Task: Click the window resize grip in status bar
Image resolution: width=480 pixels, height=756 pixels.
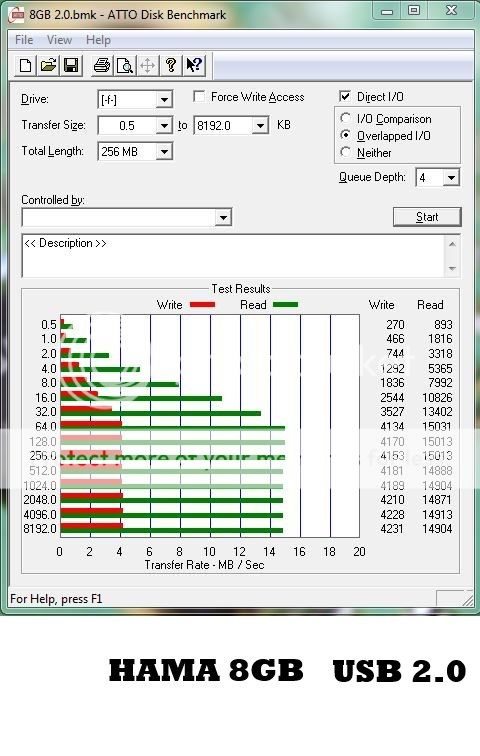Action: [x=467, y=599]
